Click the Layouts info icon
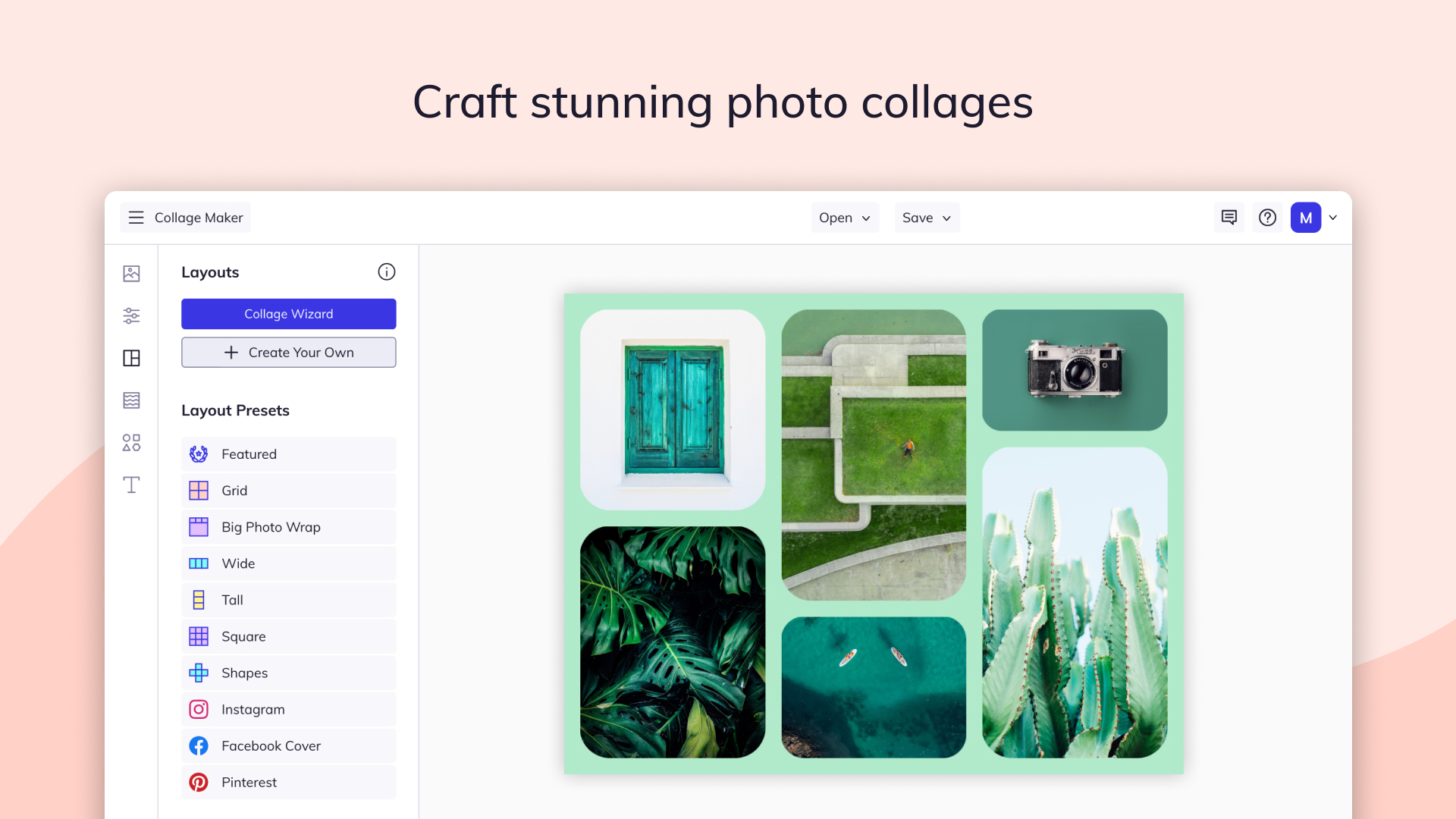Viewport: 1456px width, 819px height. click(x=387, y=271)
